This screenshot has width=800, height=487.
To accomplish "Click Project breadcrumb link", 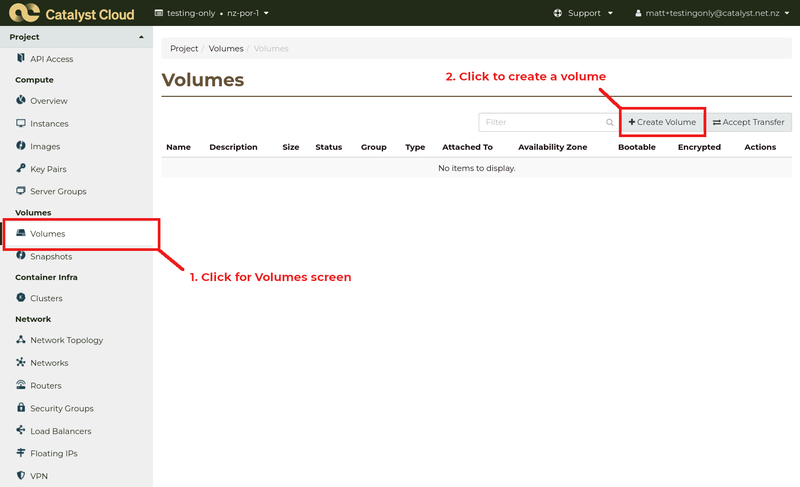I will [184, 48].
